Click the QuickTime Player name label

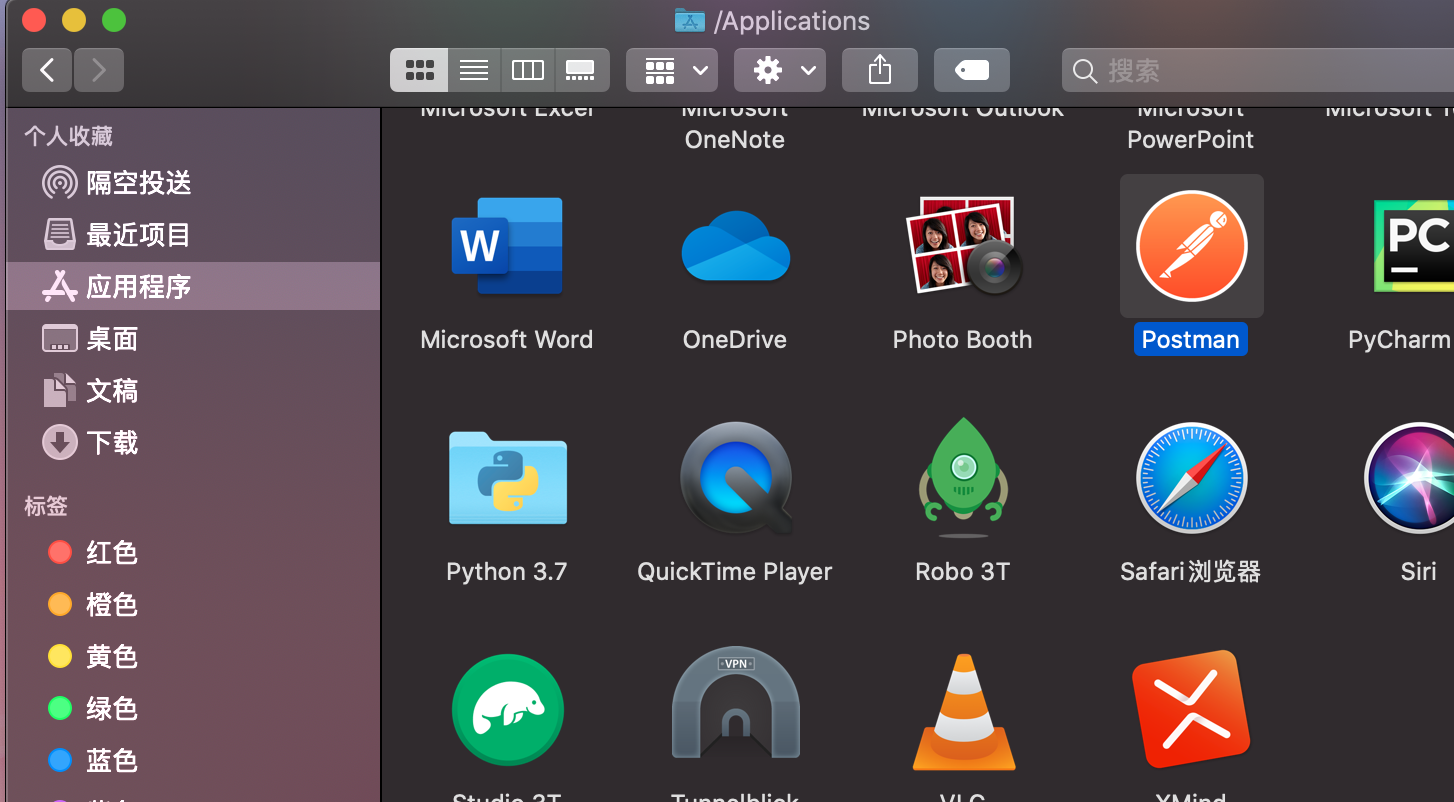tap(735, 572)
